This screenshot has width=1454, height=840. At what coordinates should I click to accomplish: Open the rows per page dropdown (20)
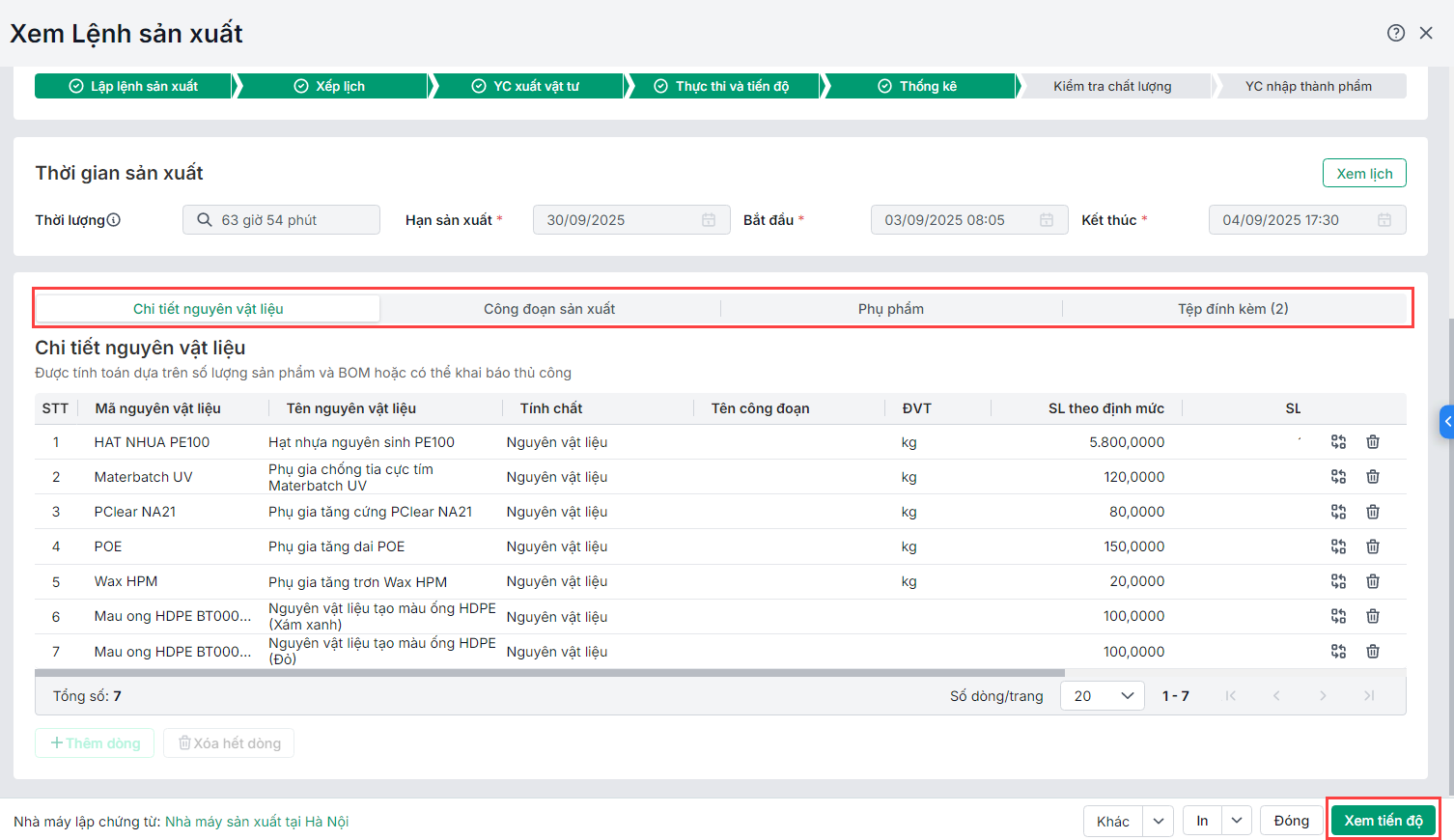(1103, 696)
